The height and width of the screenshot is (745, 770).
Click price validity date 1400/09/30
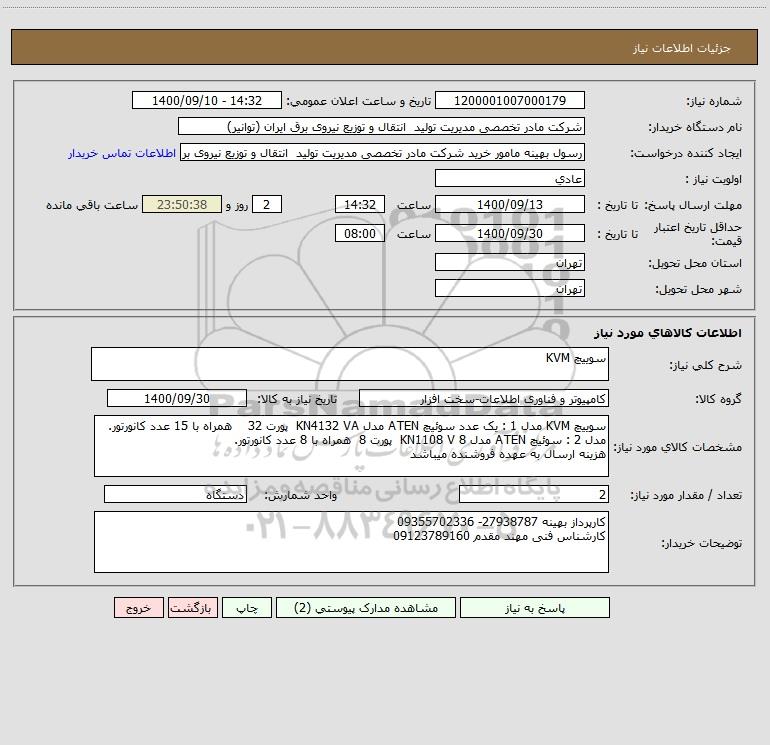point(510,233)
